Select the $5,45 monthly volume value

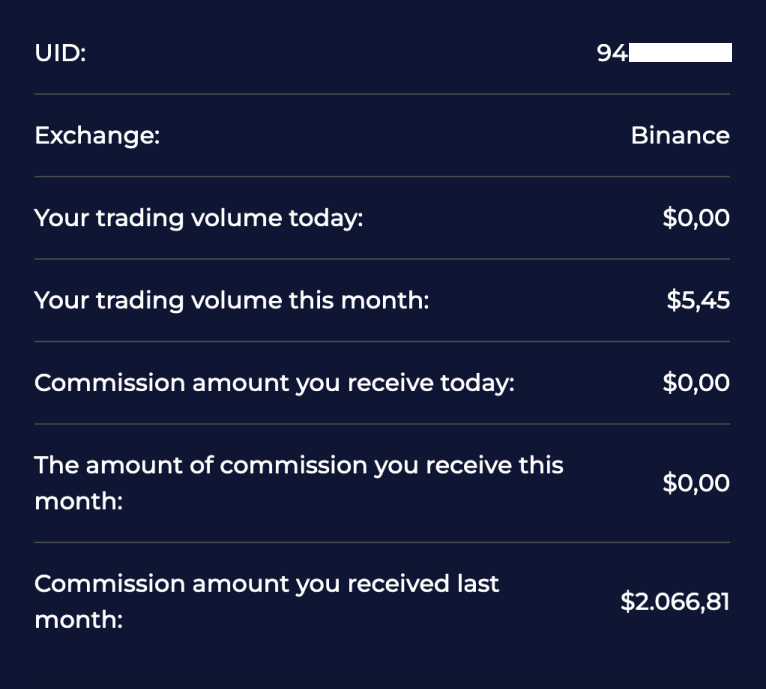[x=698, y=300]
